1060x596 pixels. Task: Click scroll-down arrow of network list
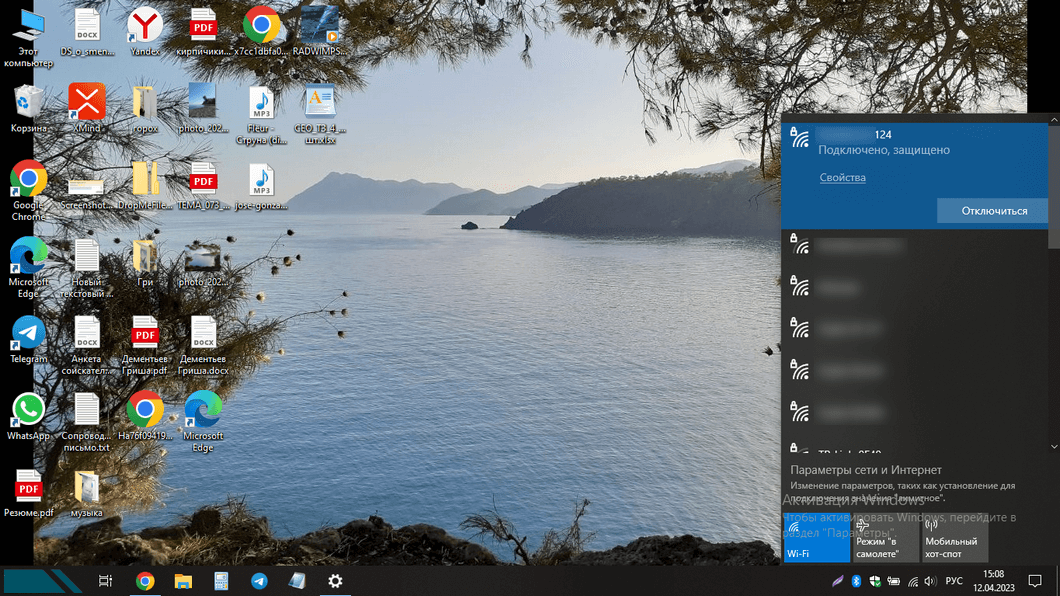pyautogui.click(x=1054, y=447)
